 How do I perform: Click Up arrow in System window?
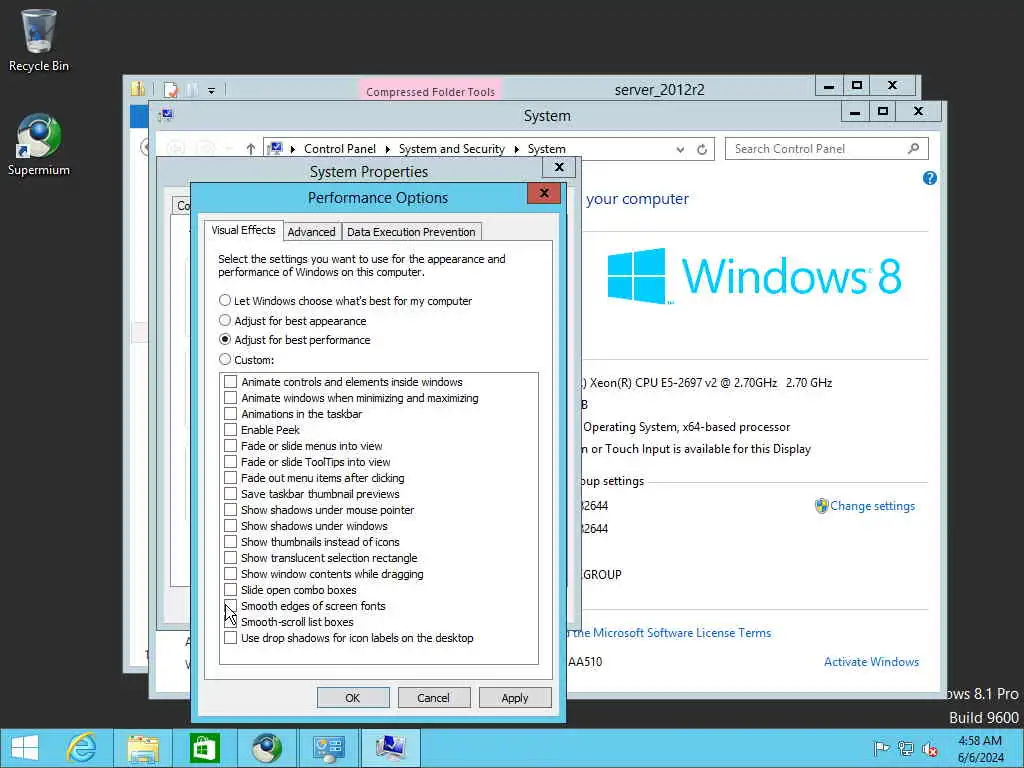tap(250, 149)
